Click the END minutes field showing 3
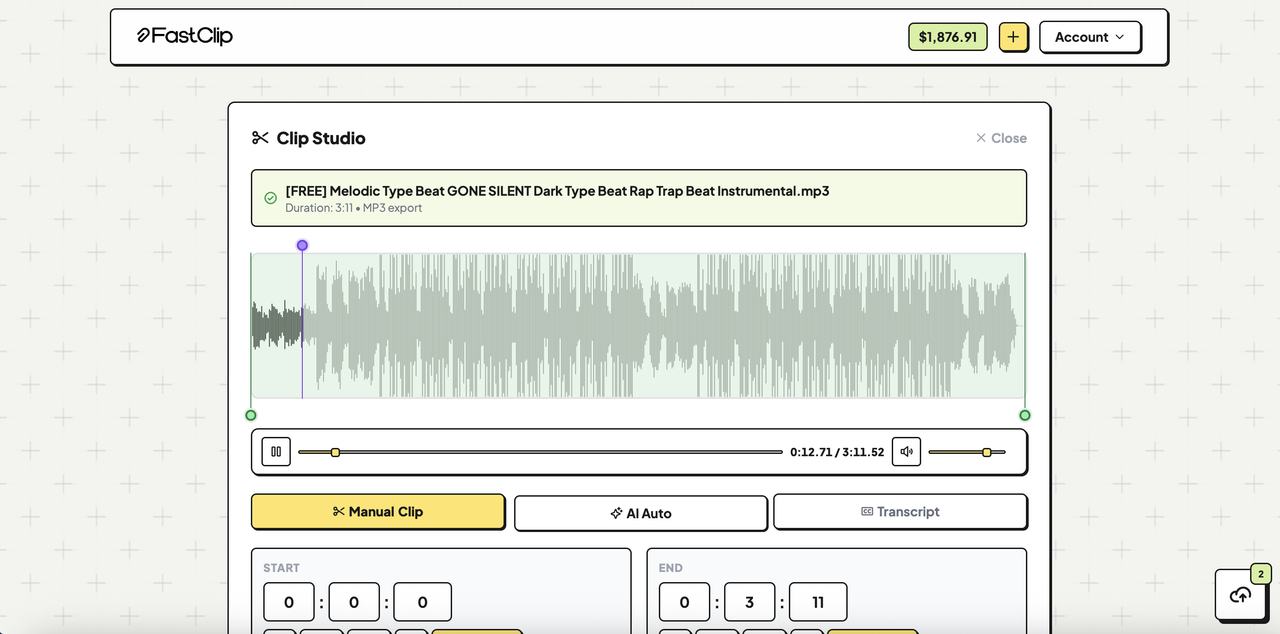The height and width of the screenshot is (634, 1280). pos(750,602)
